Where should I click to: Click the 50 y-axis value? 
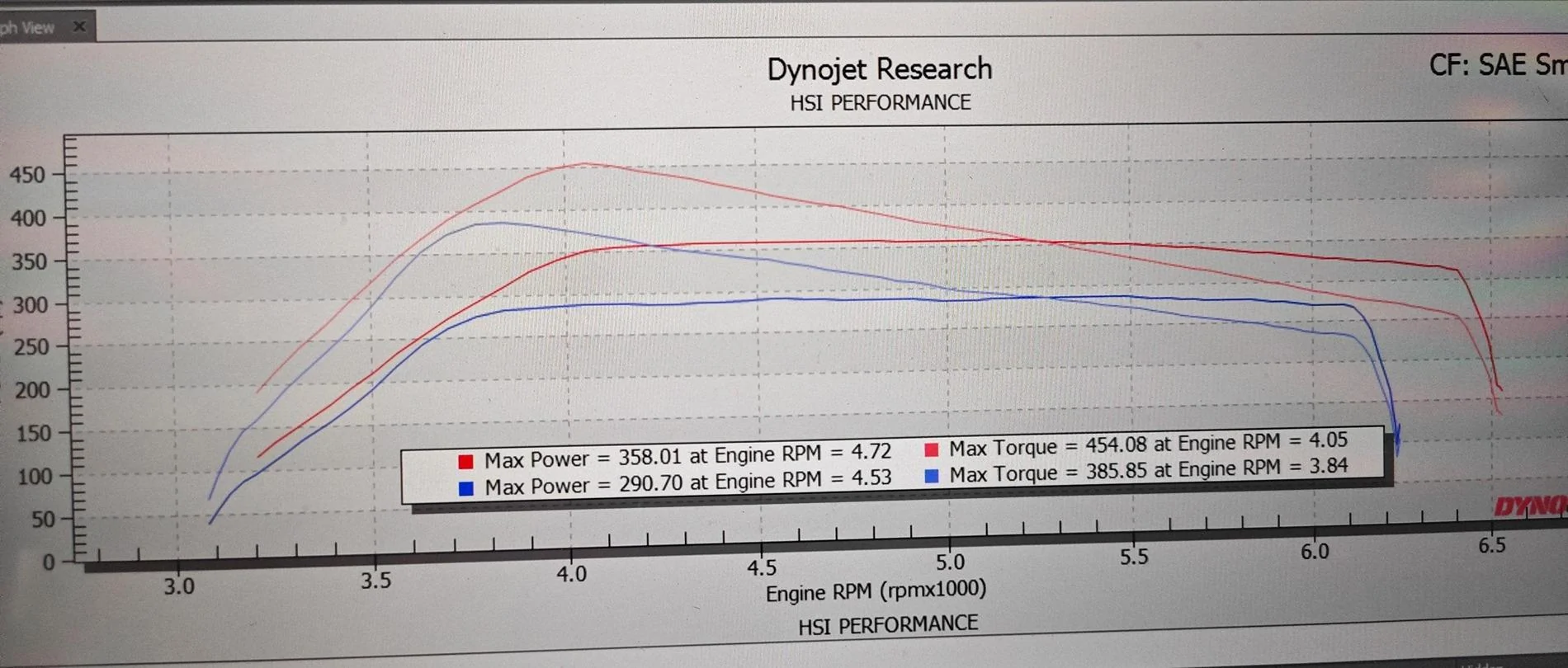point(43,520)
